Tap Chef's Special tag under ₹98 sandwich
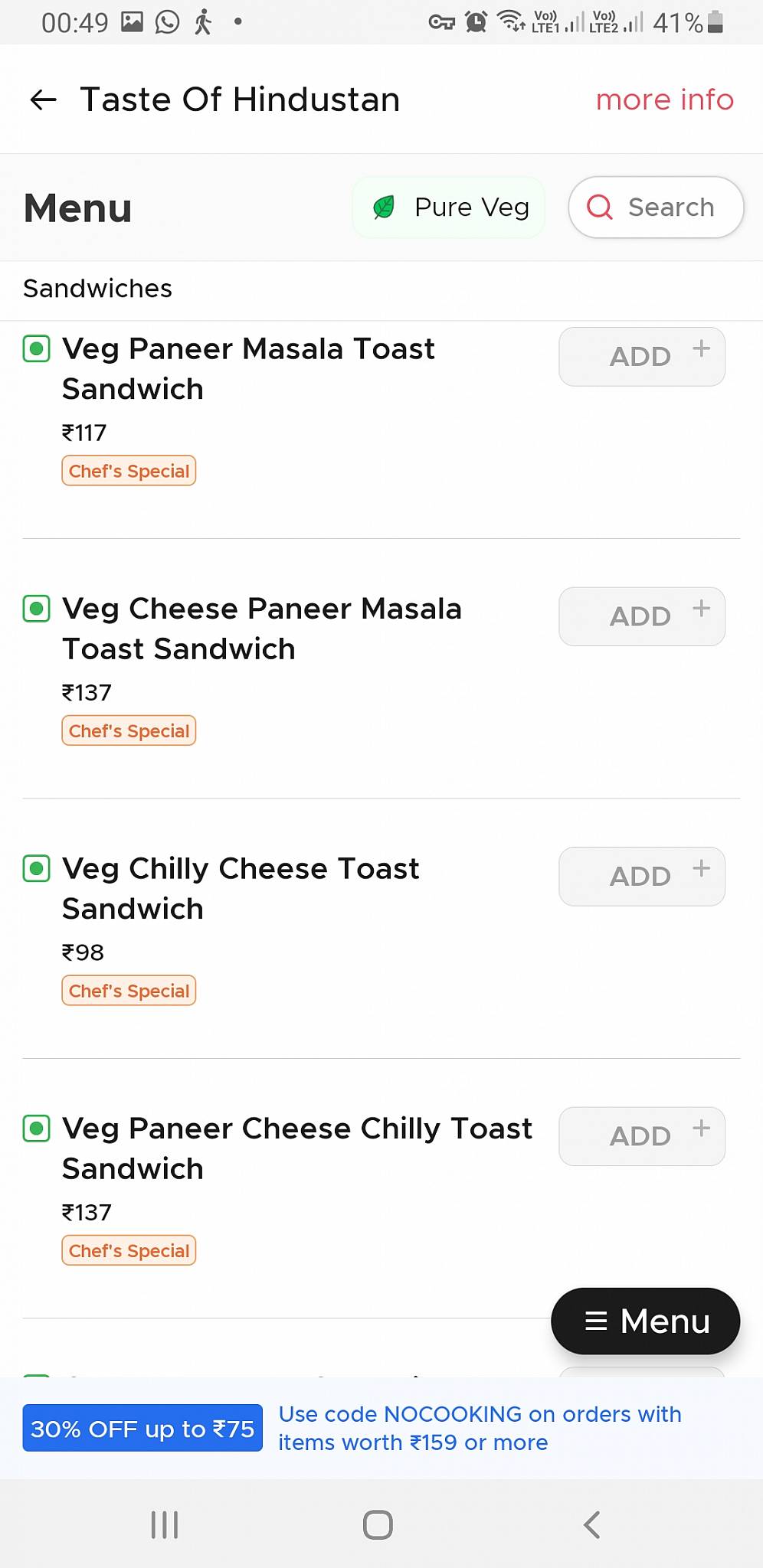763x1568 pixels. [x=129, y=991]
